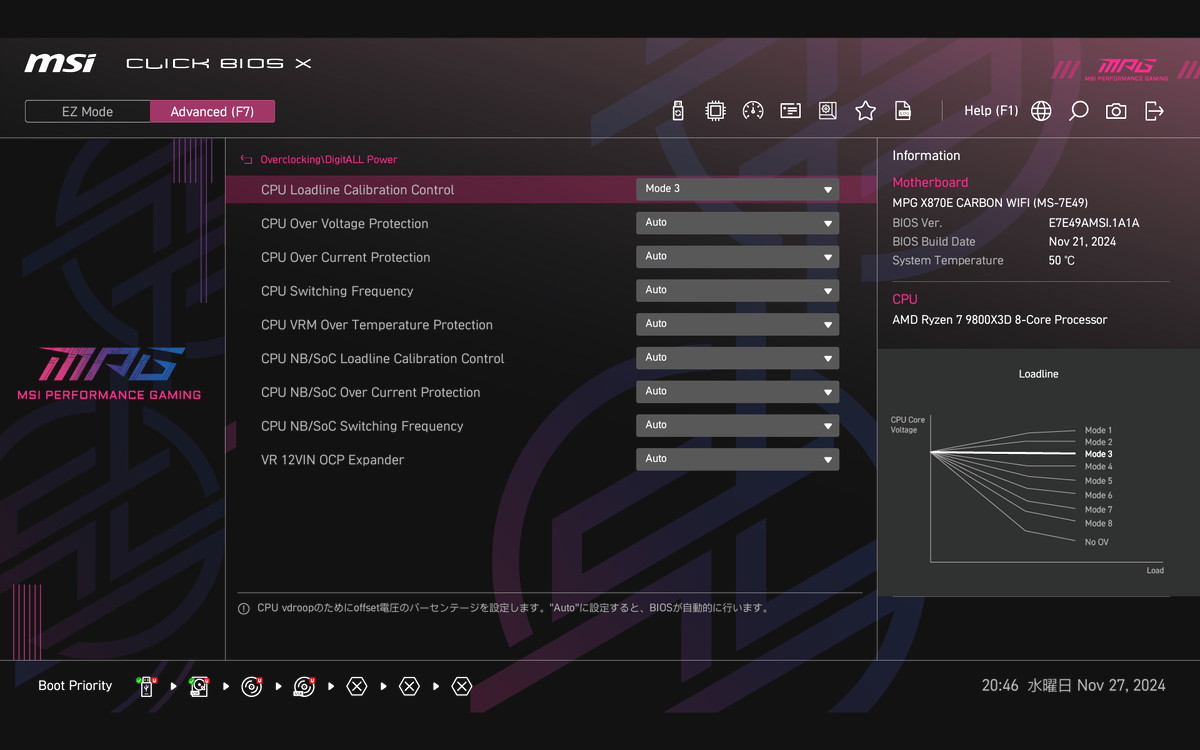Select CPU NB/SoC Over Current Protection label

[371, 392]
